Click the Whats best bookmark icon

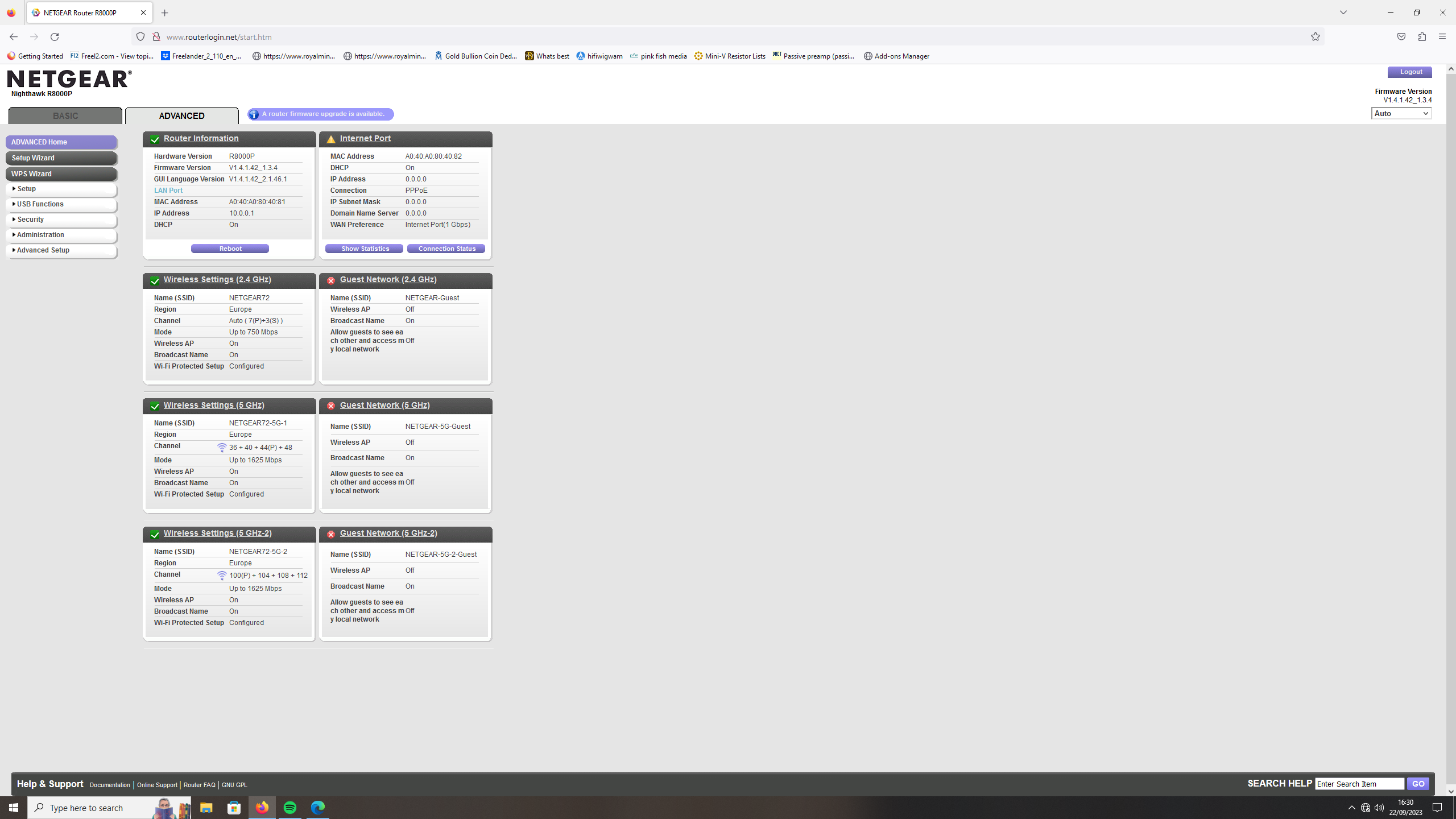[528, 56]
